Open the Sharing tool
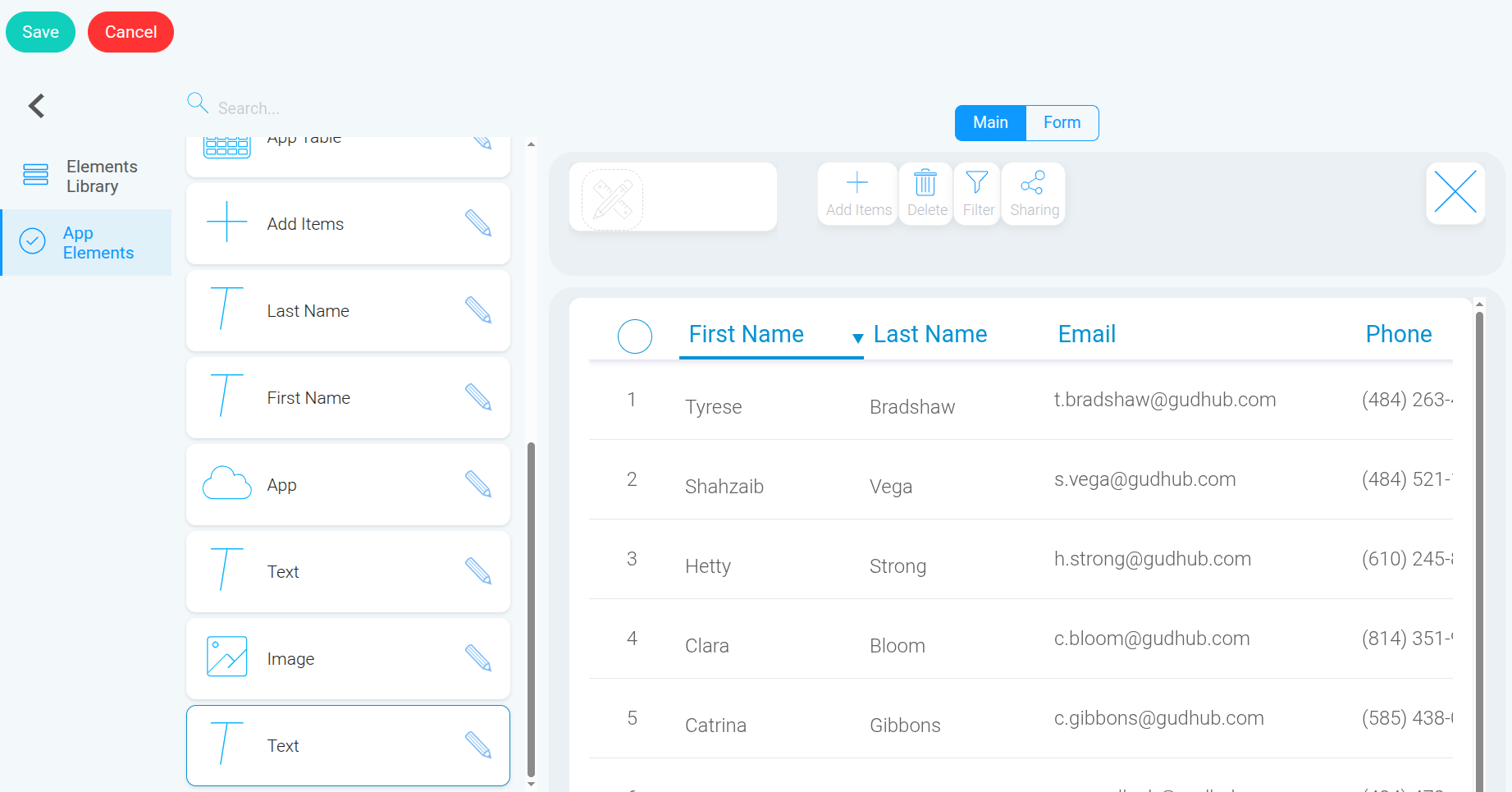The height and width of the screenshot is (792, 1512). point(1034,194)
